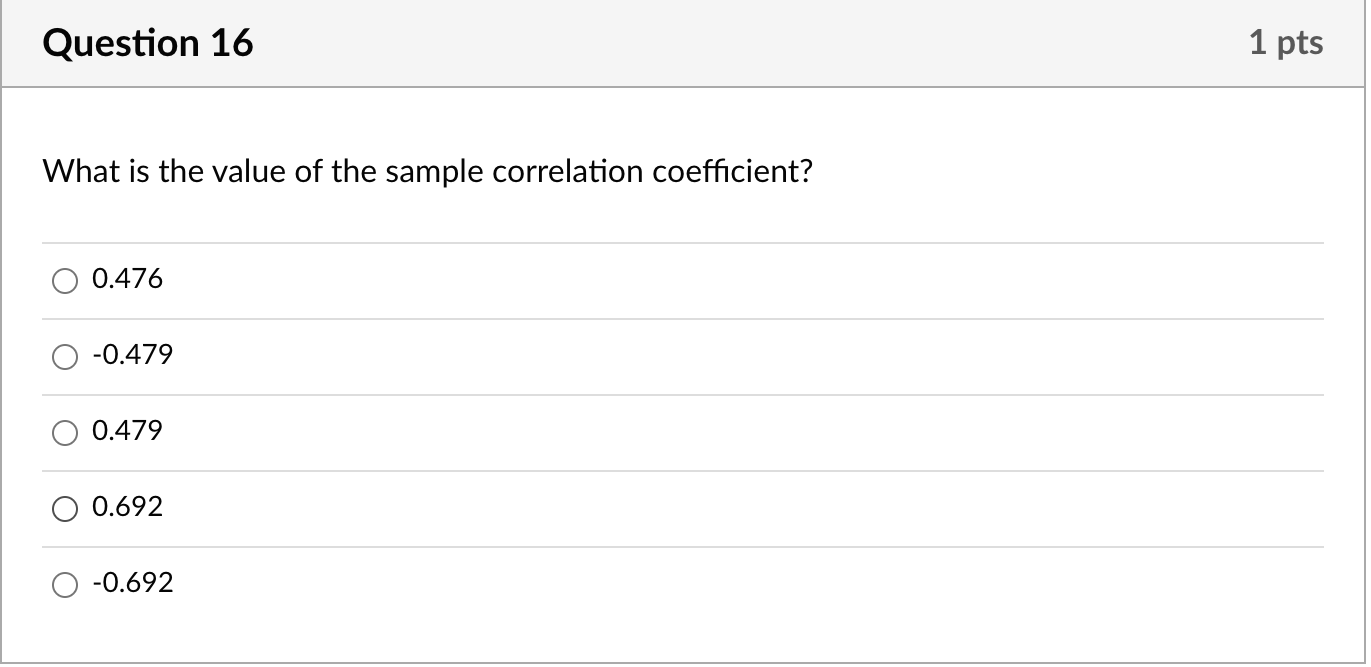Viewport: 1371px width, 667px height.
Task: Click the word "coefficient?" in the question
Action: point(732,173)
